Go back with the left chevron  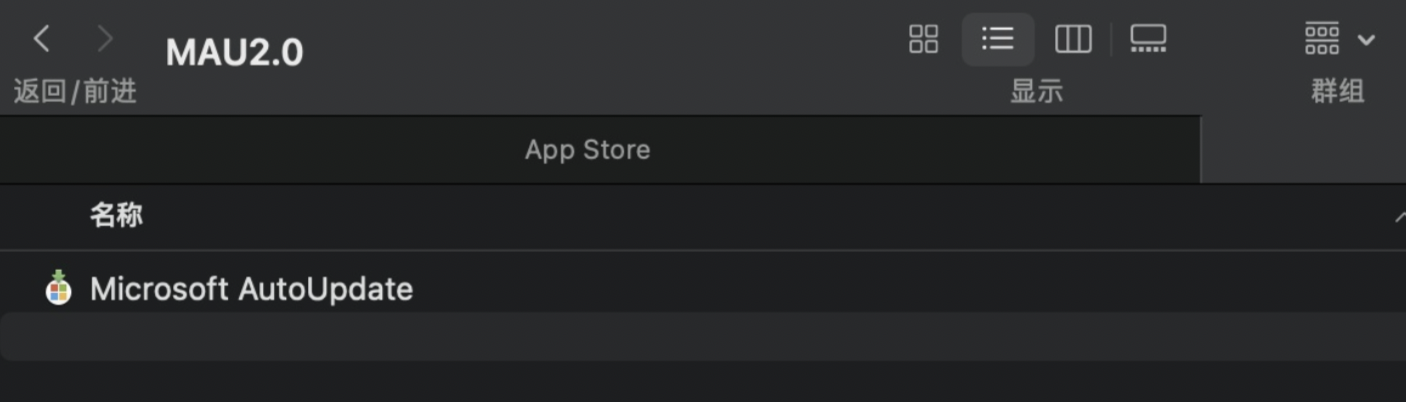(x=41, y=39)
